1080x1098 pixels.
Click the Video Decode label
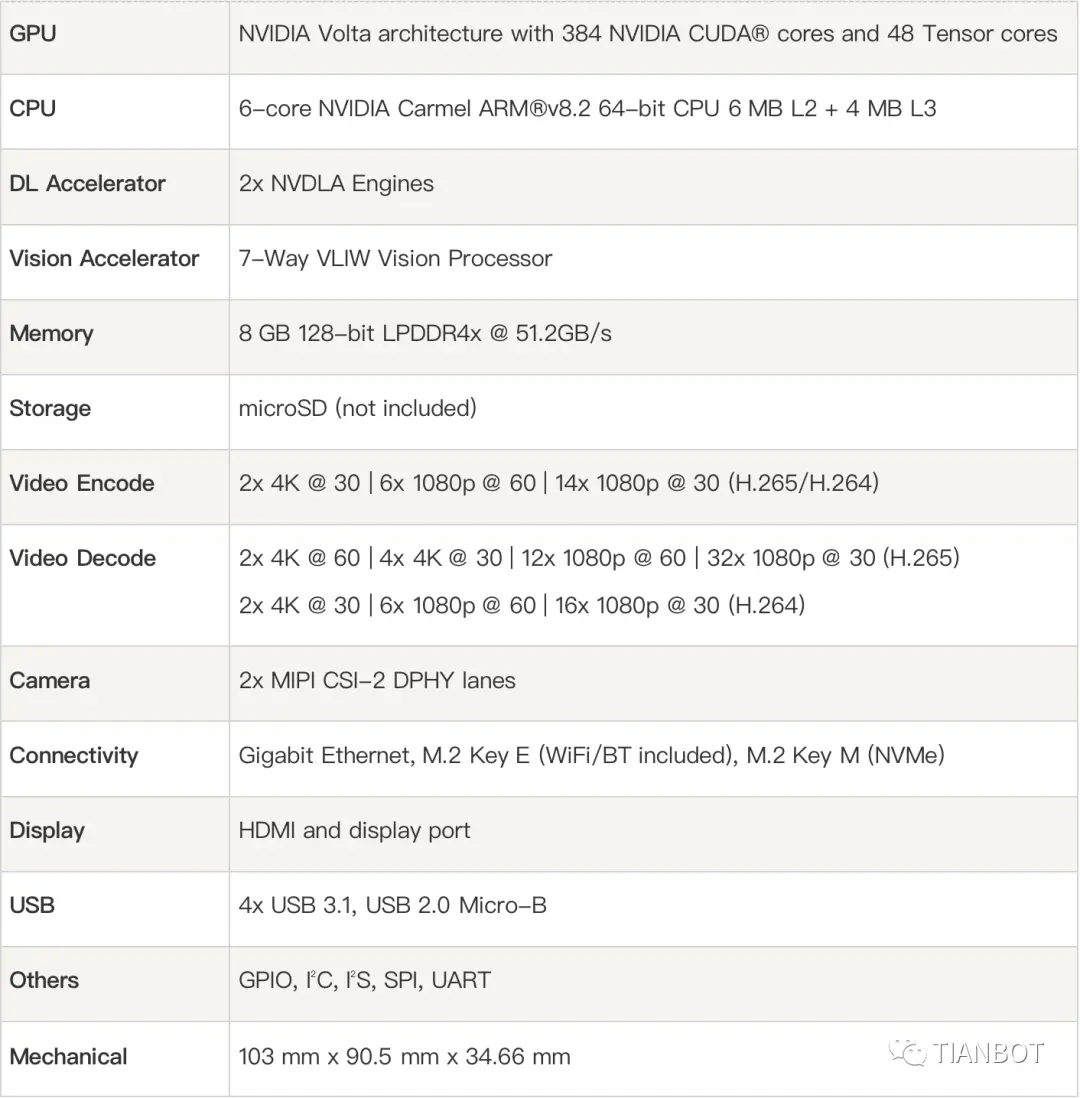83,558
